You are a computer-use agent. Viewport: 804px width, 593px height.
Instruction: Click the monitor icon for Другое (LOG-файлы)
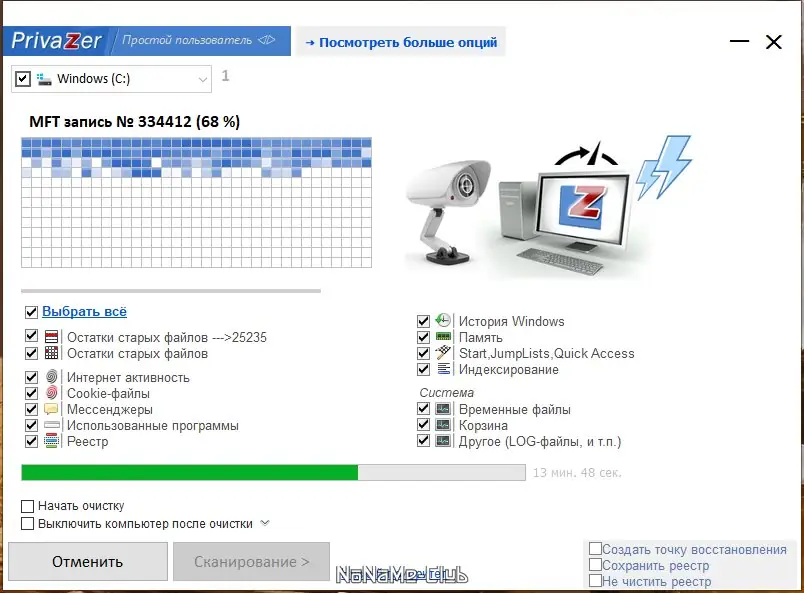[443, 441]
